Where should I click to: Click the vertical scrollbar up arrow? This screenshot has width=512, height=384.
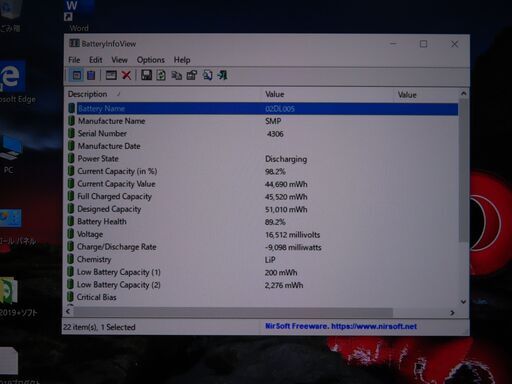click(x=463, y=94)
